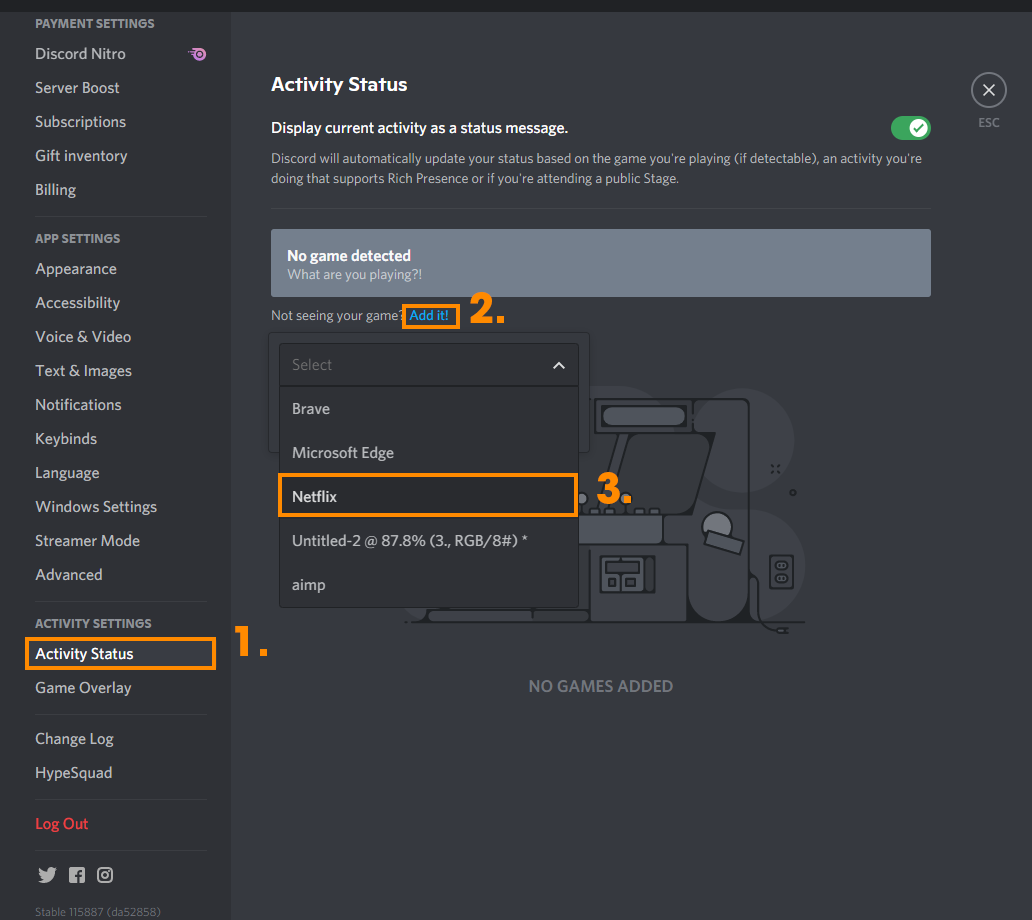1032x920 pixels.
Task: Close settings with the ESC X button
Action: point(988,90)
